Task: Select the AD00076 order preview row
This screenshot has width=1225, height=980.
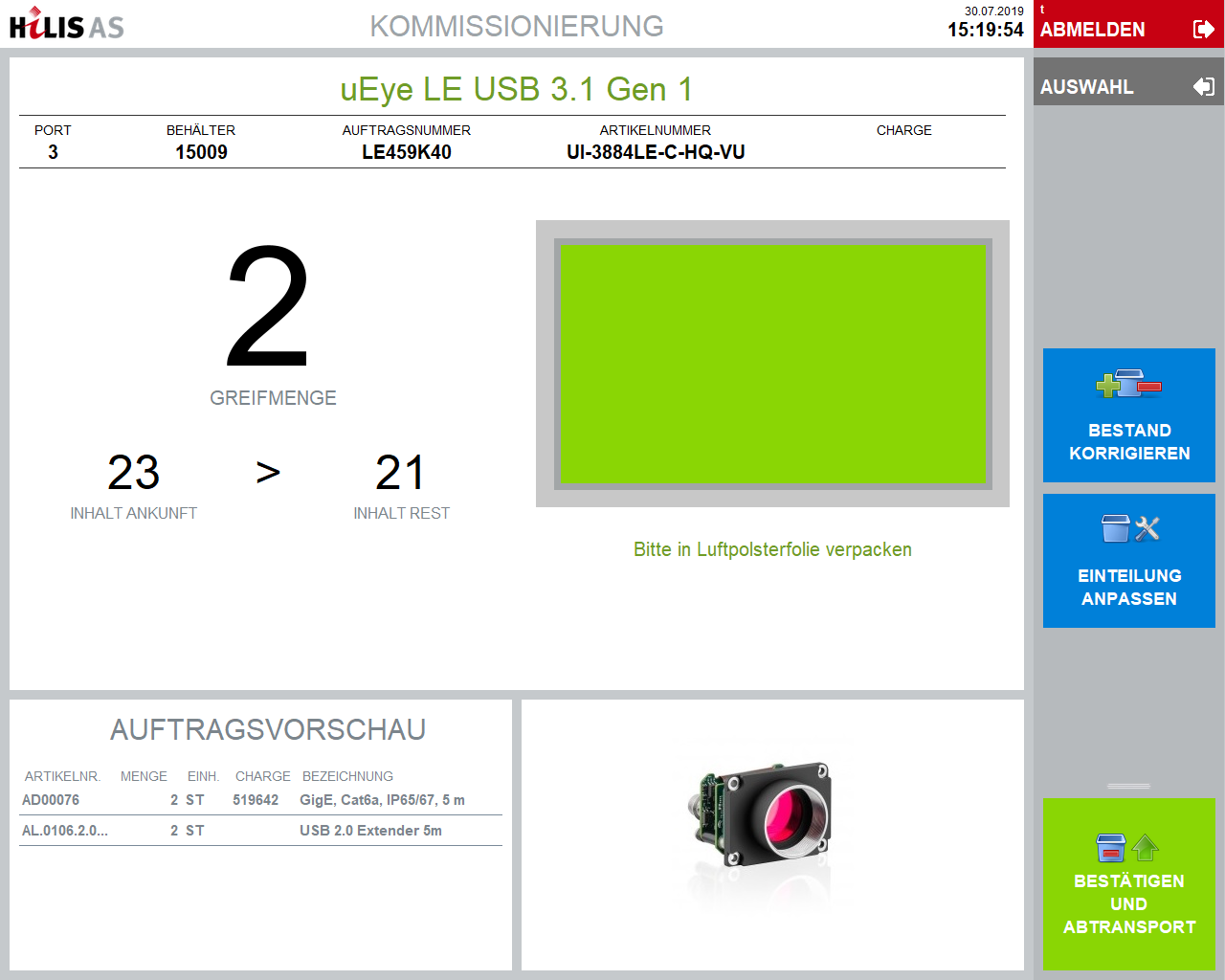Action: click(x=260, y=800)
